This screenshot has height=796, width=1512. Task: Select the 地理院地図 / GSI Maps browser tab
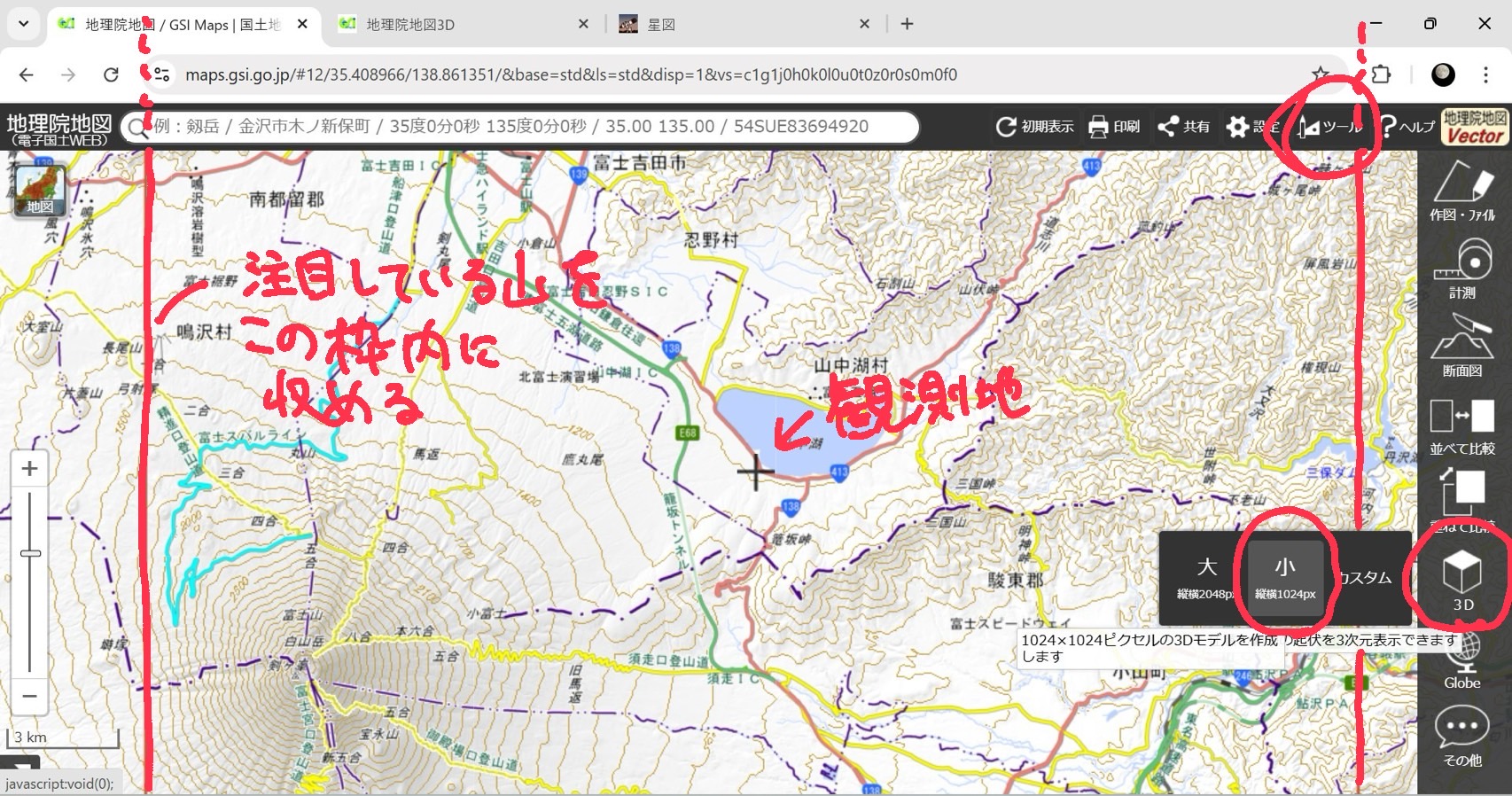[183, 25]
